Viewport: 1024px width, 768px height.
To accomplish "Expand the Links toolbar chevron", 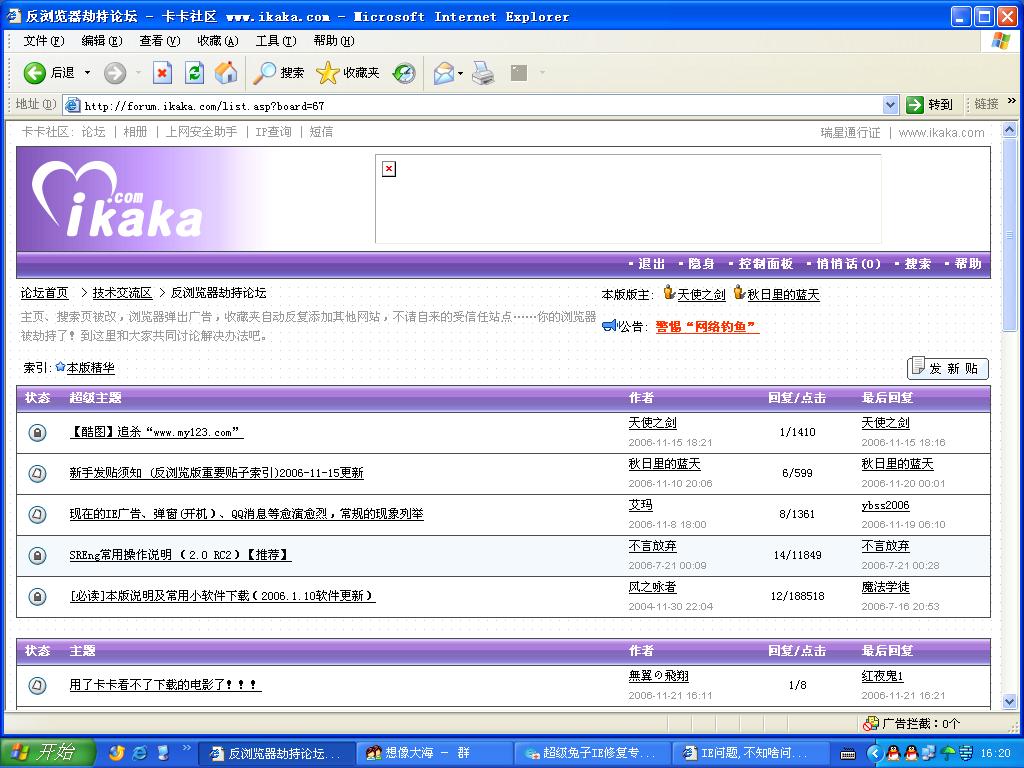I will point(1012,101).
